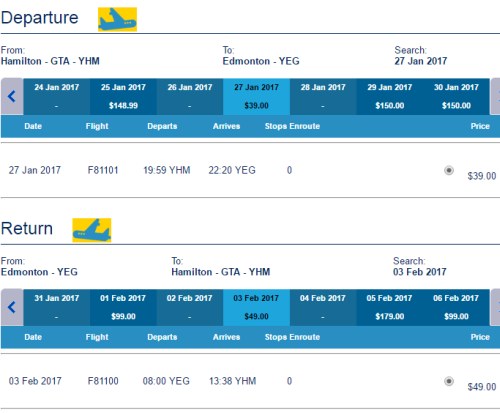
Task: Click the return airplane landing icon
Action: (x=92, y=230)
